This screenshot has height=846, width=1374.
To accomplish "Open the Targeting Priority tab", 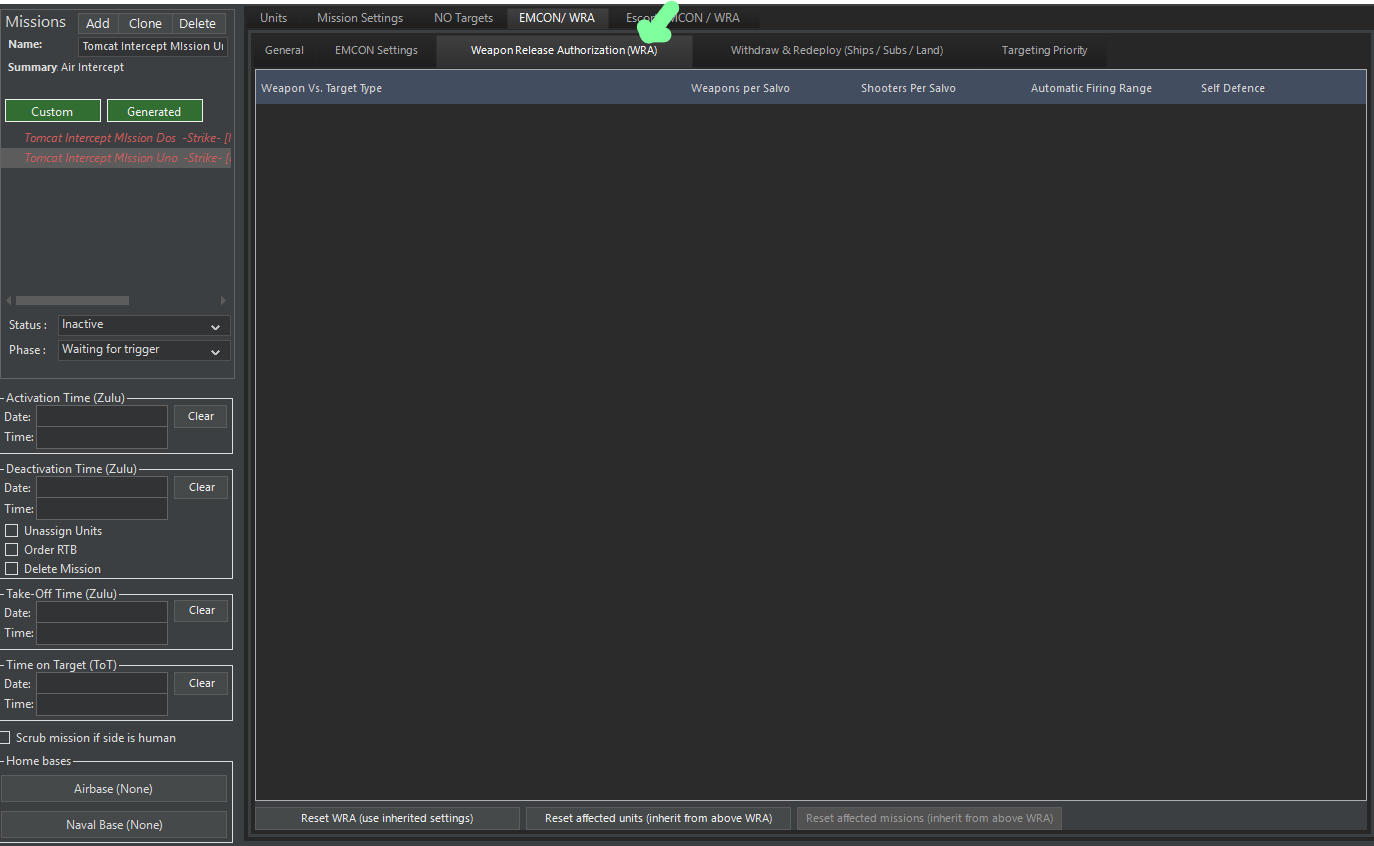I will point(1045,50).
